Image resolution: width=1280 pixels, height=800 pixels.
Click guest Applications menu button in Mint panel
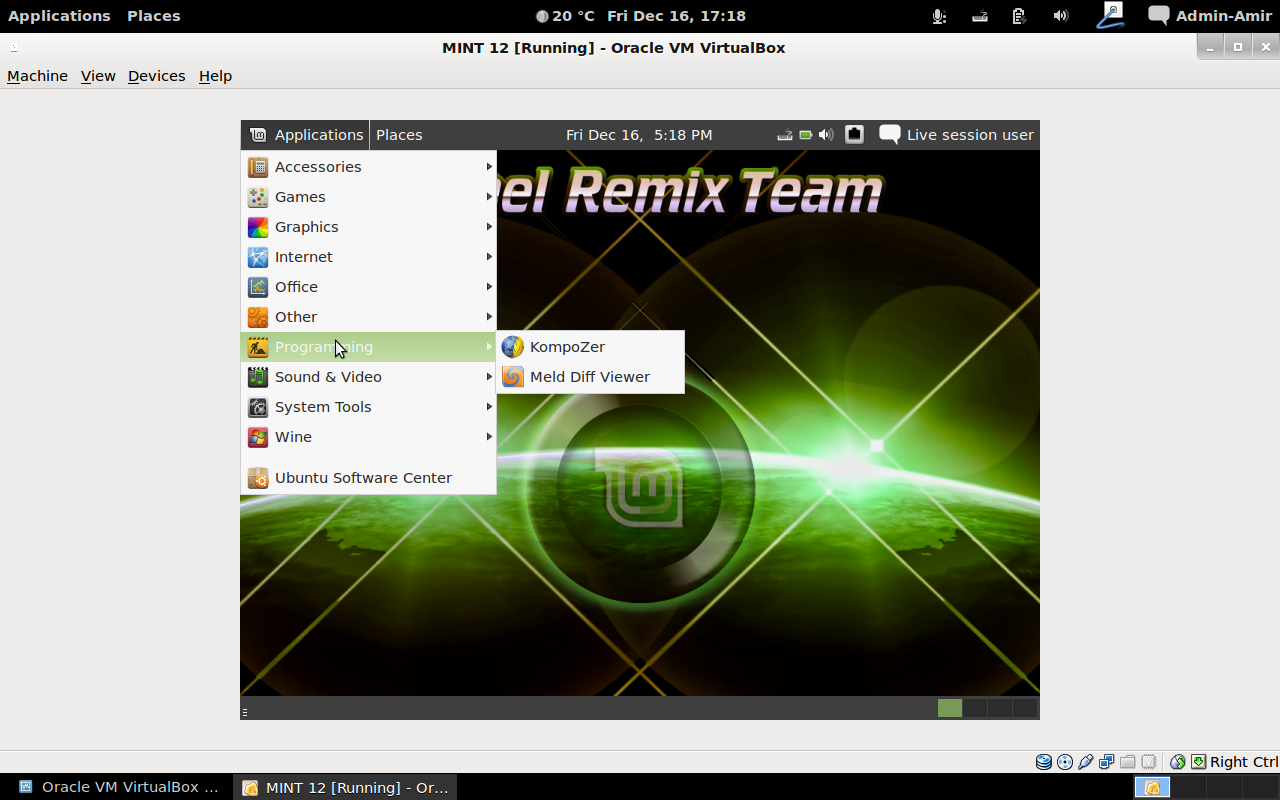pyautogui.click(x=306, y=135)
